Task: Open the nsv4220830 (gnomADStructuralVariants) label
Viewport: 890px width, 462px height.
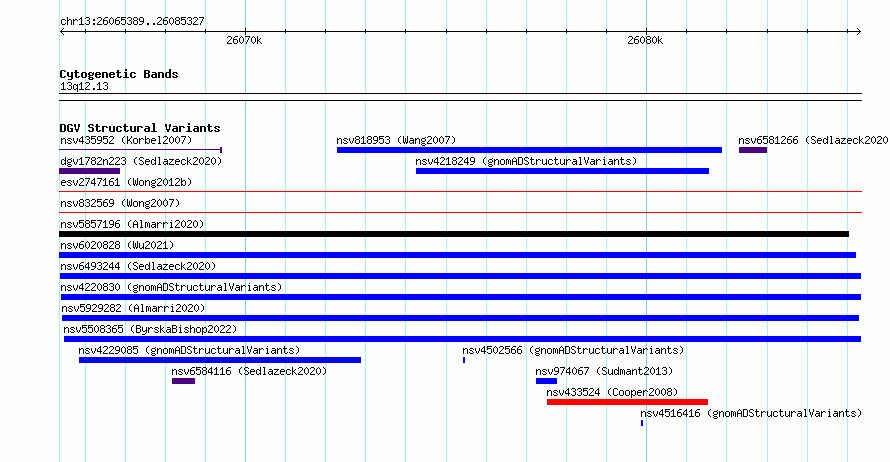Action: tap(171, 287)
